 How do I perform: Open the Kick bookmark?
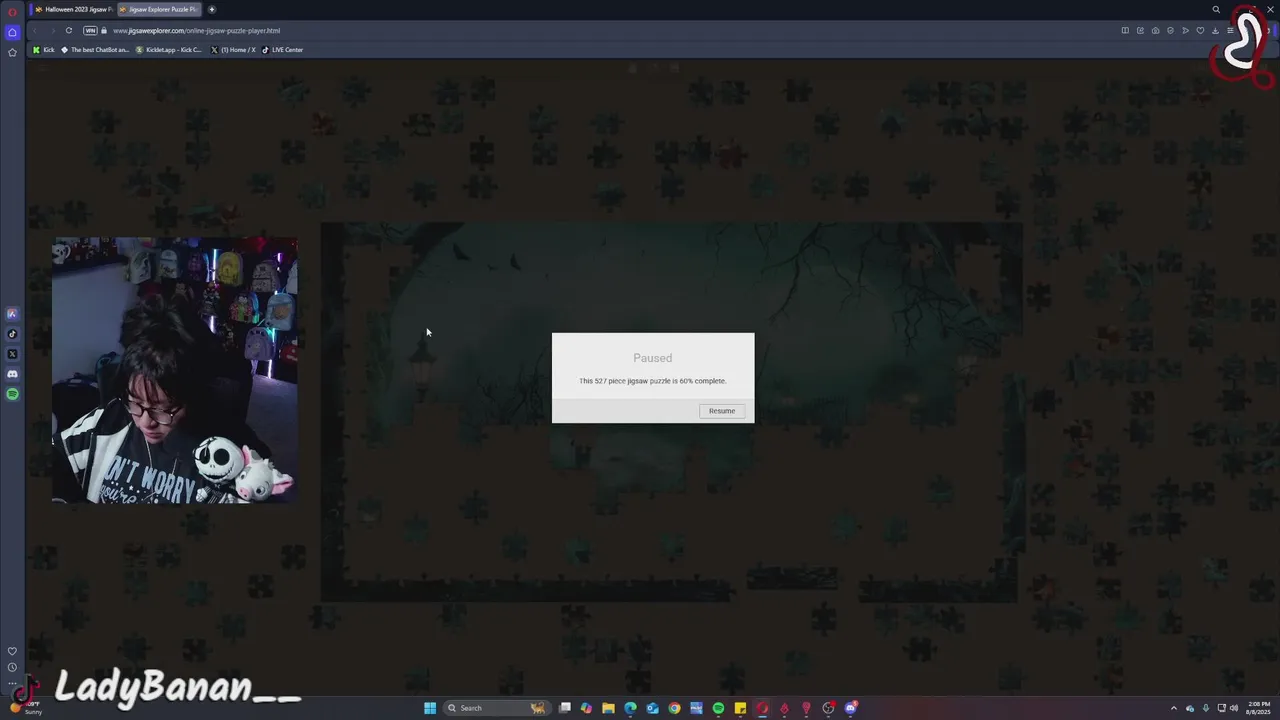click(x=44, y=50)
